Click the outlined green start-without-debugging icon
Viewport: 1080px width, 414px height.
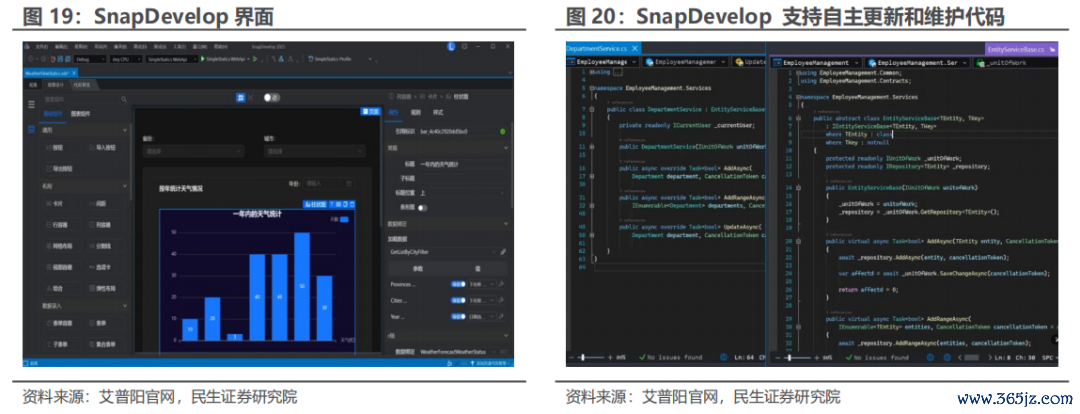[255, 59]
